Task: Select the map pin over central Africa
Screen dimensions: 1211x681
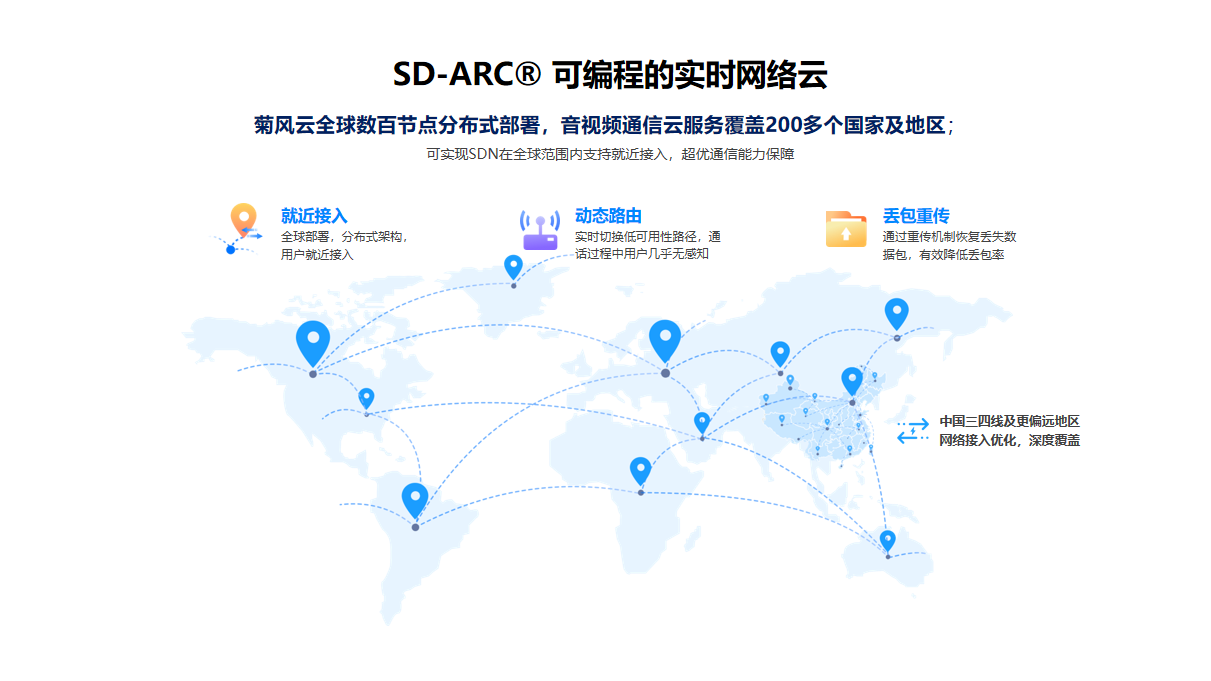Action: click(x=640, y=470)
